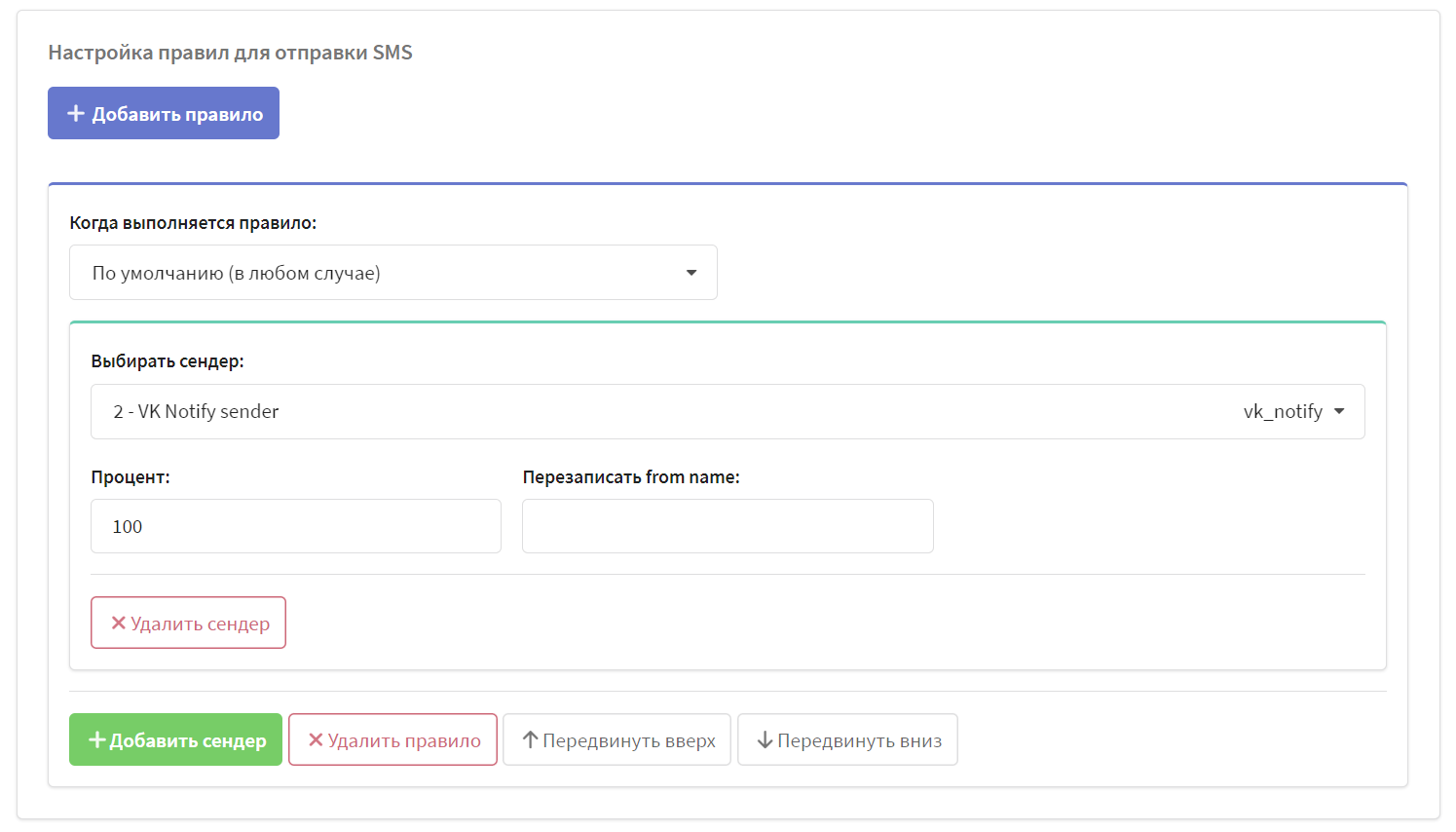Click the 'Удалить правило' button
Image resolution: width=1456 pixels, height=832 pixels.
tap(392, 739)
